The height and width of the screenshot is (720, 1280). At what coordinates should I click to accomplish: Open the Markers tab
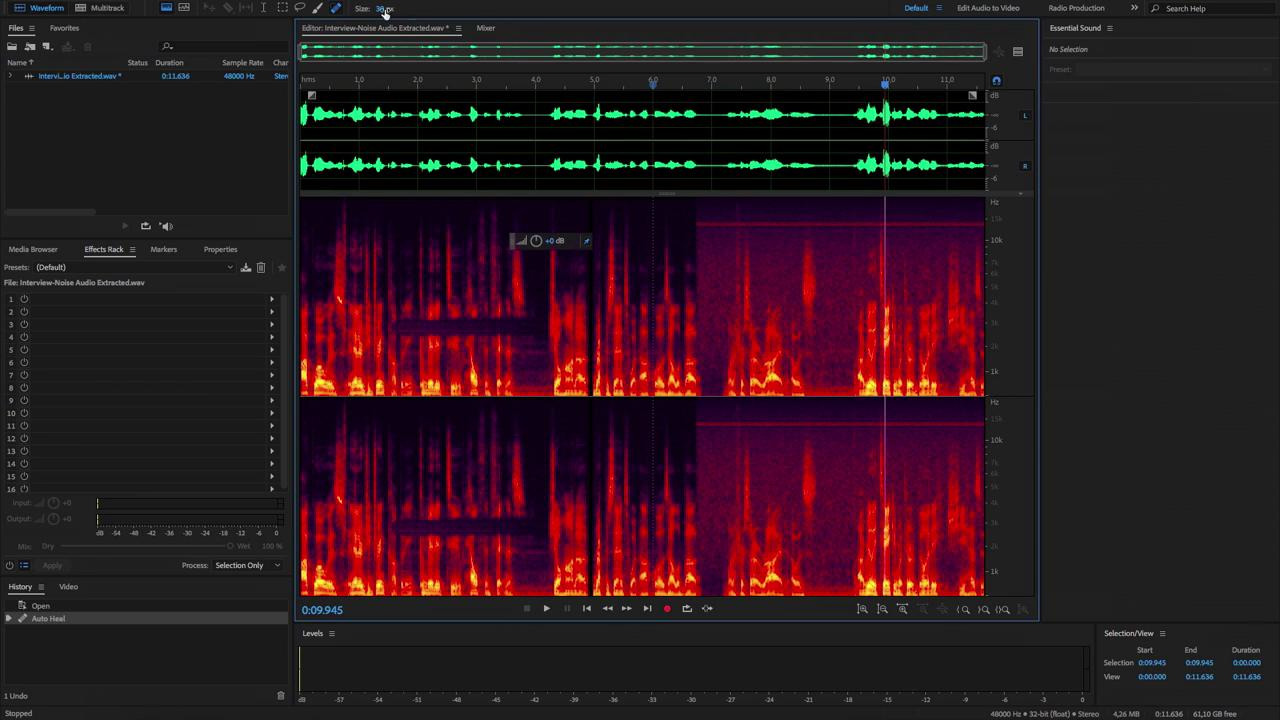coord(163,249)
